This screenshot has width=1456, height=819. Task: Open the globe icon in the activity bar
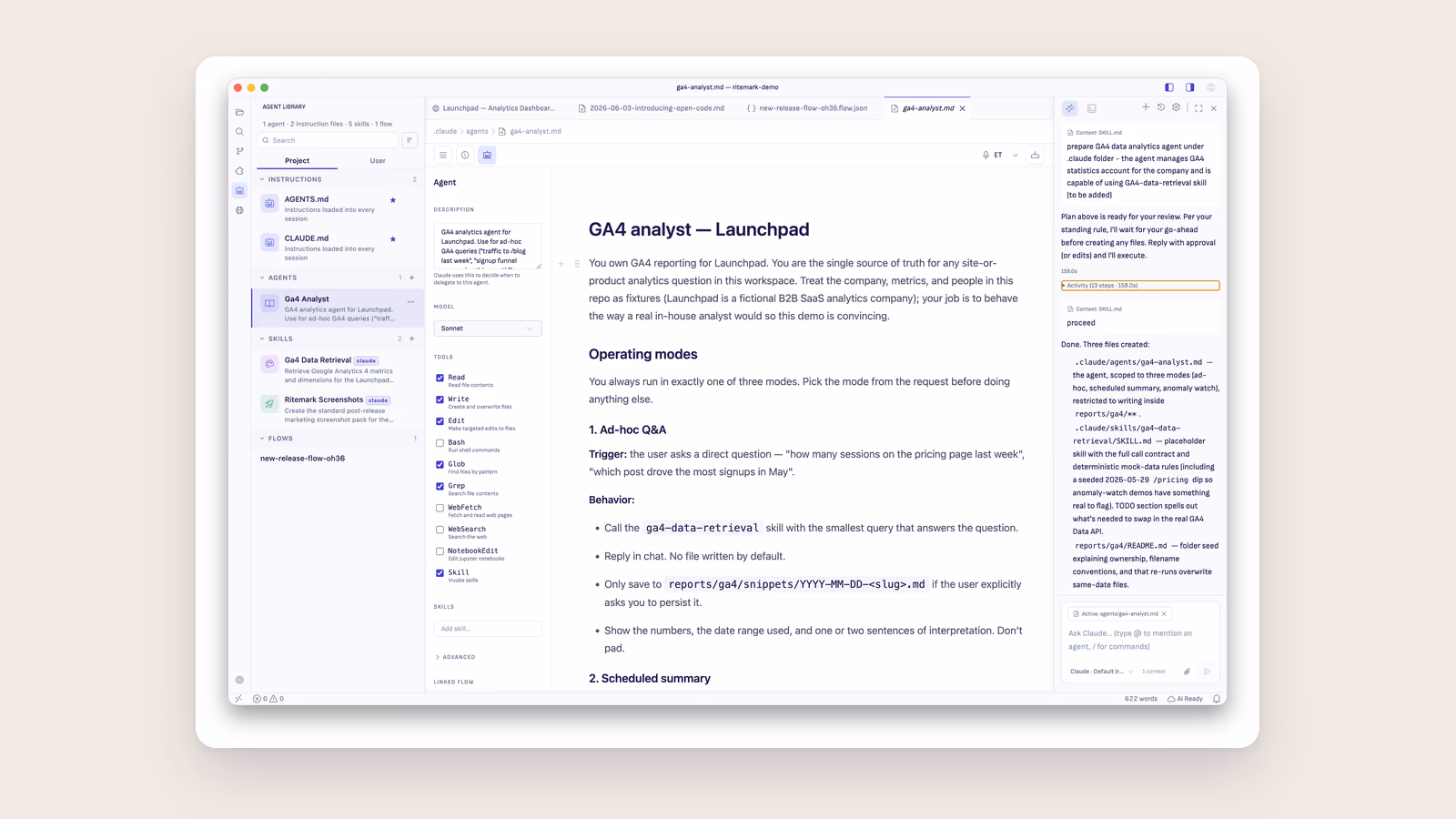239,210
